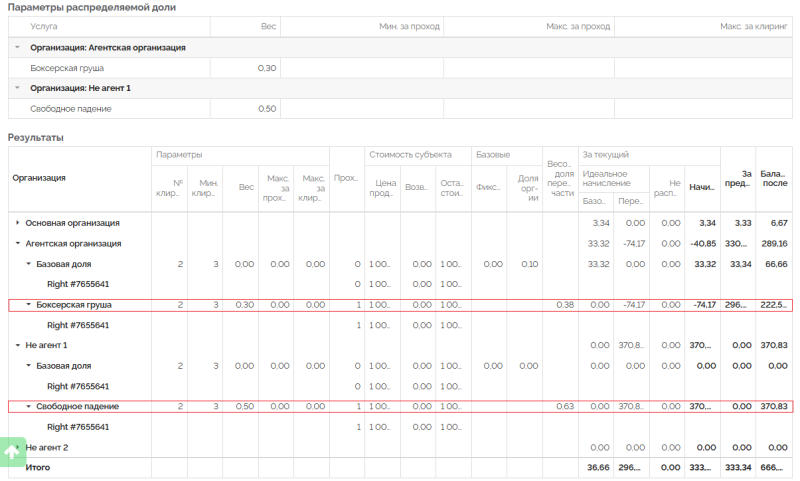Collapse the 'Организация: Не агент 1' group
This screenshot has height=481, width=800.
(x=18, y=88)
